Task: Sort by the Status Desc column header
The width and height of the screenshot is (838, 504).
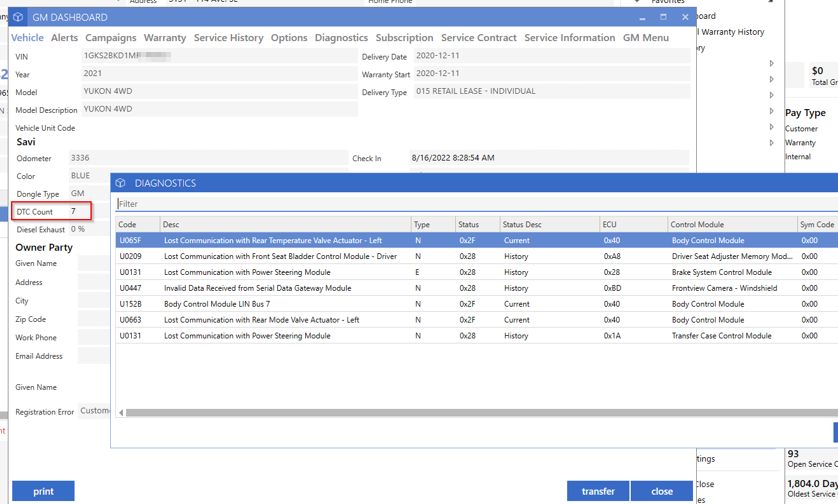Action: [x=549, y=224]
